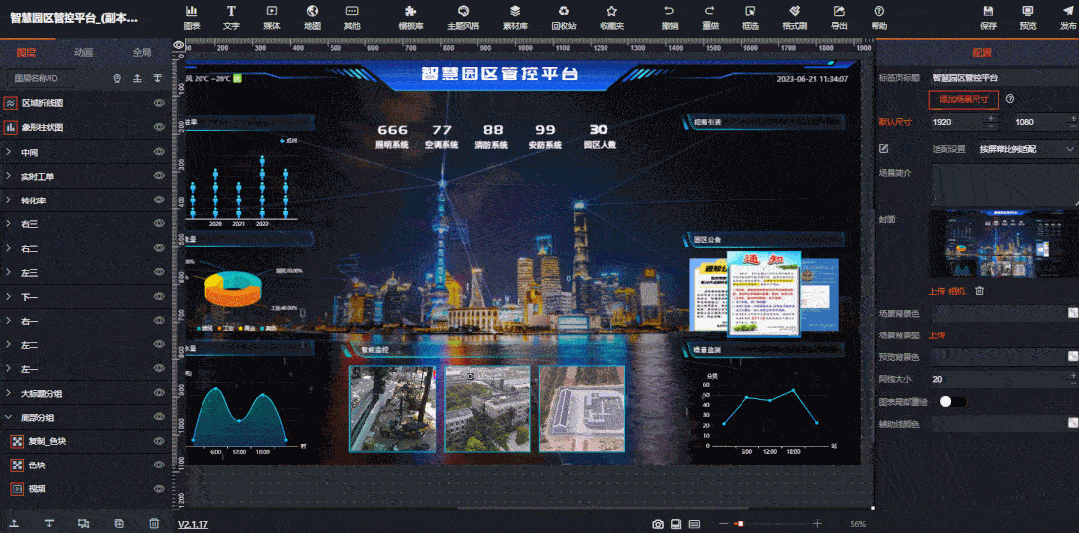Click the 上传 link under the cover thumbnail

936,291
